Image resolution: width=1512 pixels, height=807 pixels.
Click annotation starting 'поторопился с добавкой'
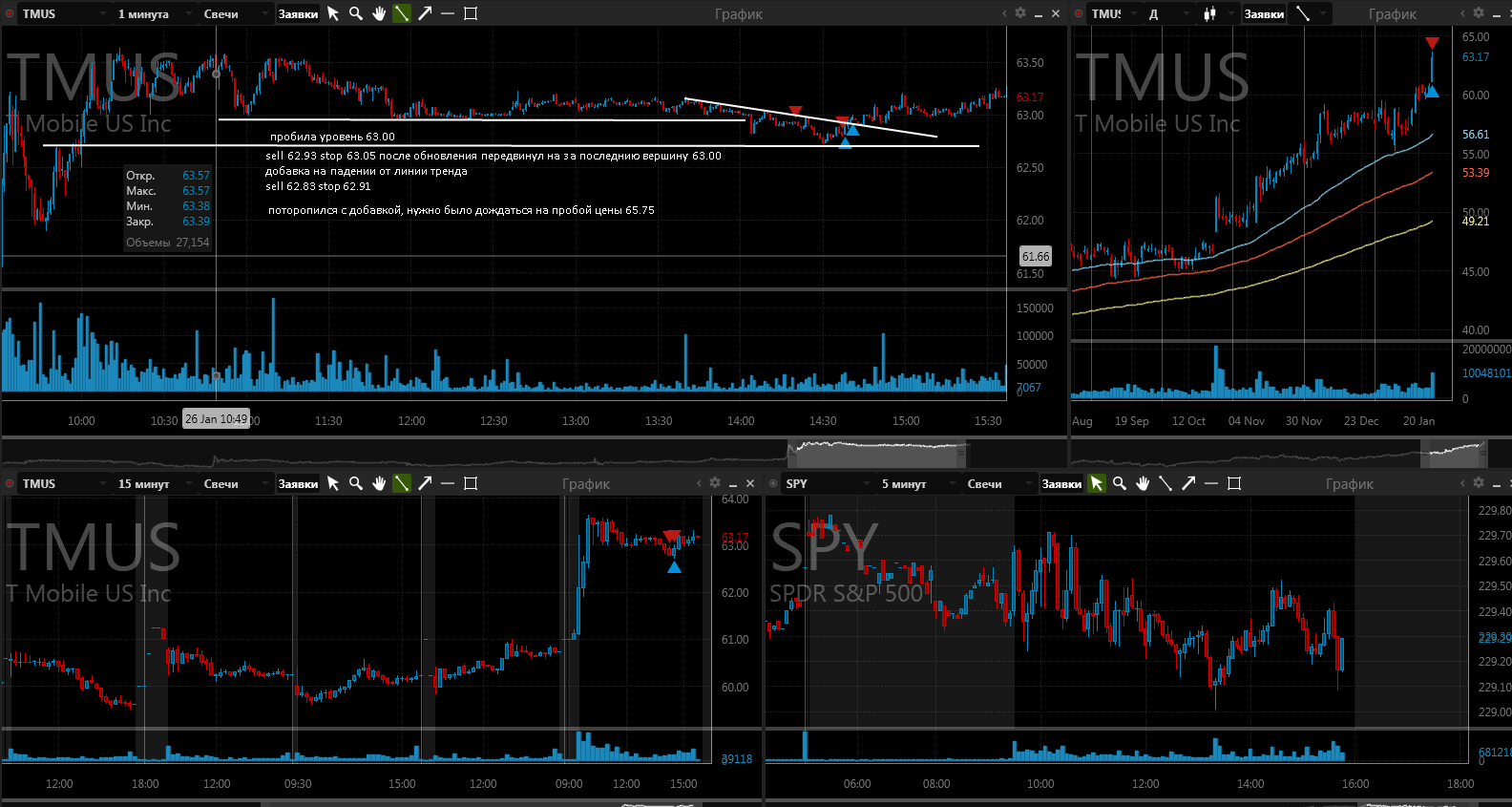pyautogui.click(x=461, y=210)
